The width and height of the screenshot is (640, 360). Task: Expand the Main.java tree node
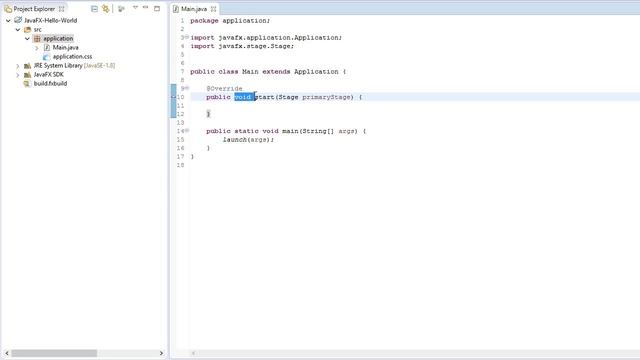coord(37,48)
